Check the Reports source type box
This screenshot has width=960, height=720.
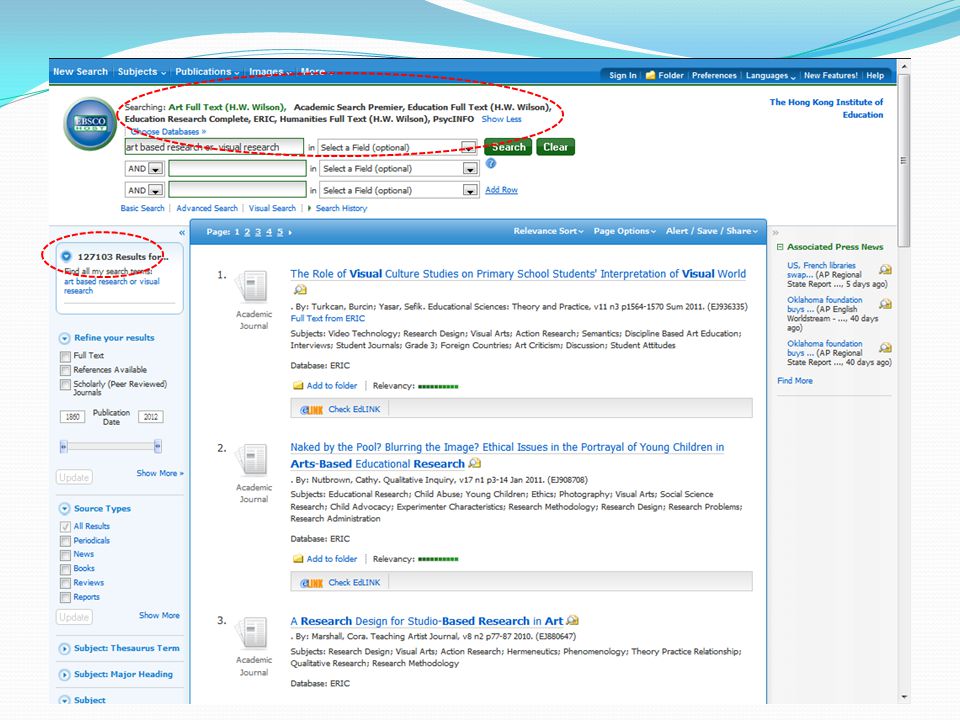[66, 598]
